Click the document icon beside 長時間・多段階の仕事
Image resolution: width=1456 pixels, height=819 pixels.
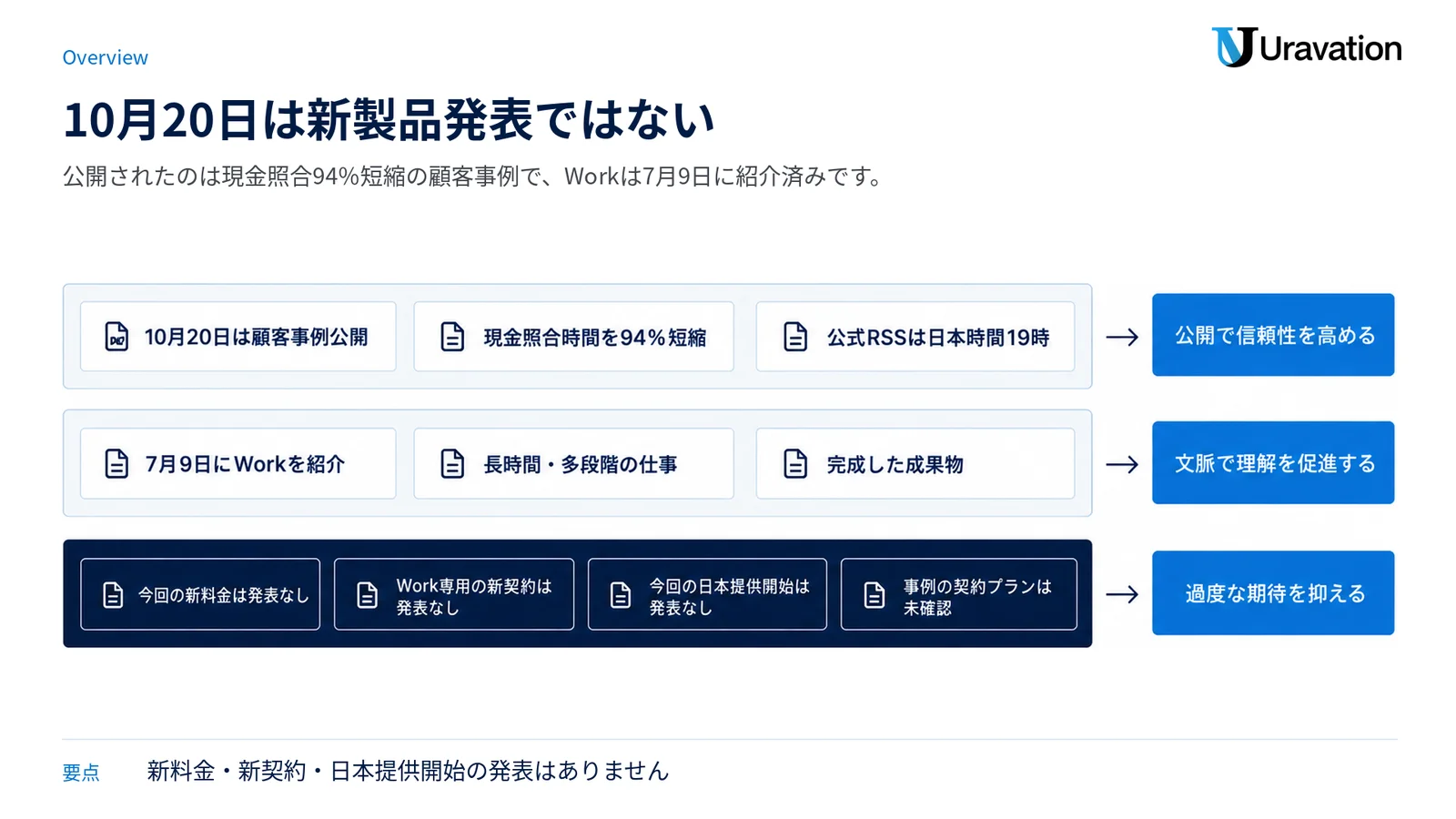[452, 464]
